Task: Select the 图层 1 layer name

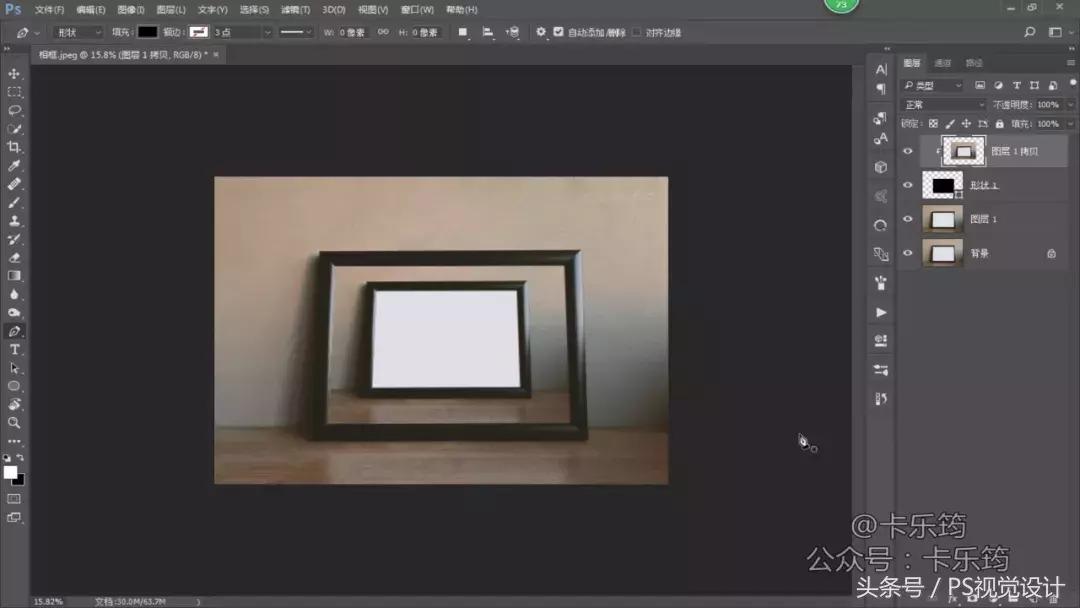Action: pos(983,219)
